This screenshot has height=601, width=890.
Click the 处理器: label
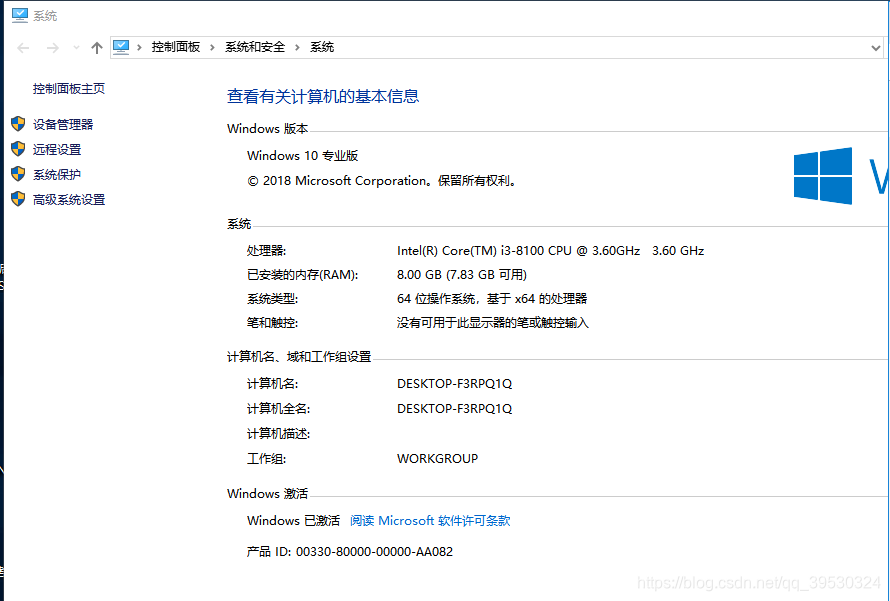click(267, 250)
